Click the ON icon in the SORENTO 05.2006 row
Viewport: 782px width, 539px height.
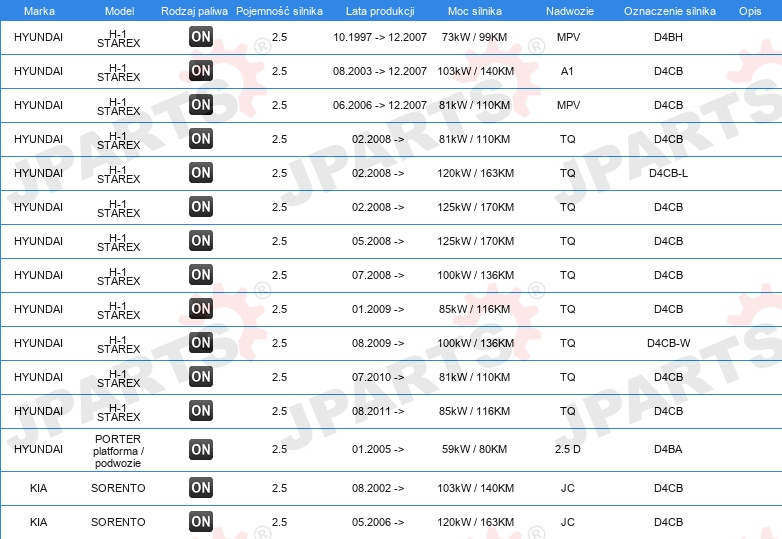coord(201,522)
